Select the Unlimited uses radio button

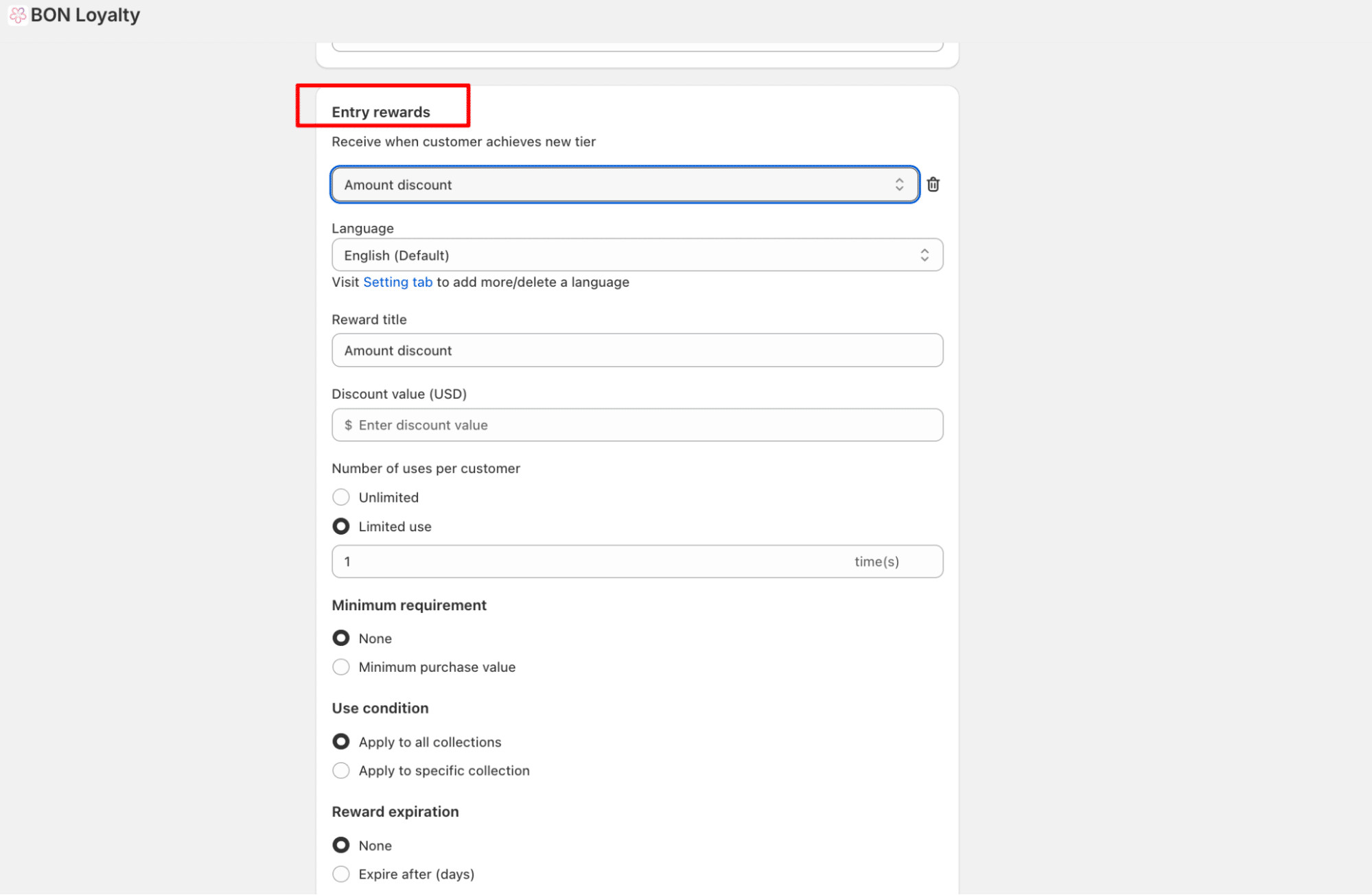pyautogui.click(x=341, y=497)
